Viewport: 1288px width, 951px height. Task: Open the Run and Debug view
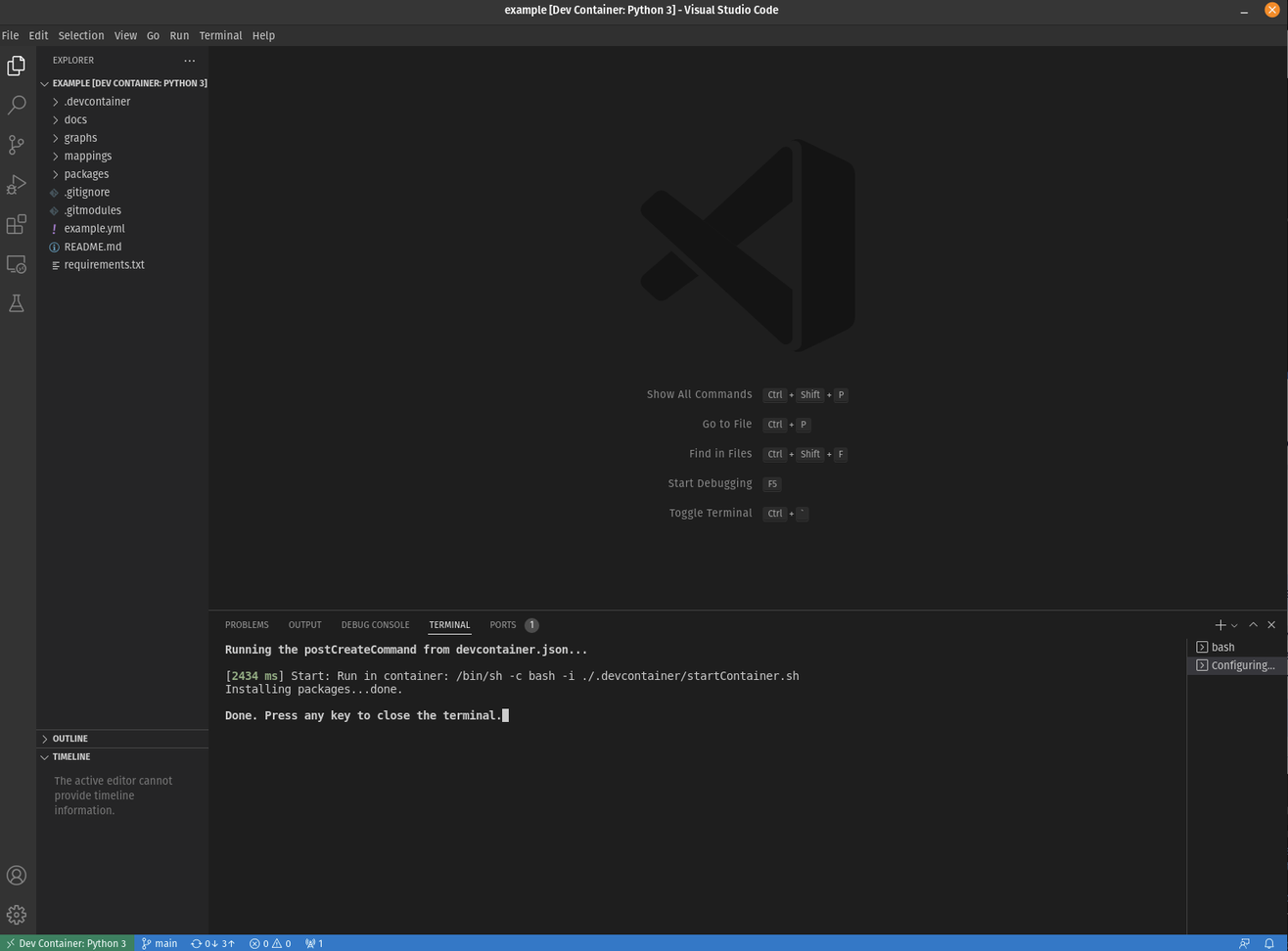click(x=16, y=184)
